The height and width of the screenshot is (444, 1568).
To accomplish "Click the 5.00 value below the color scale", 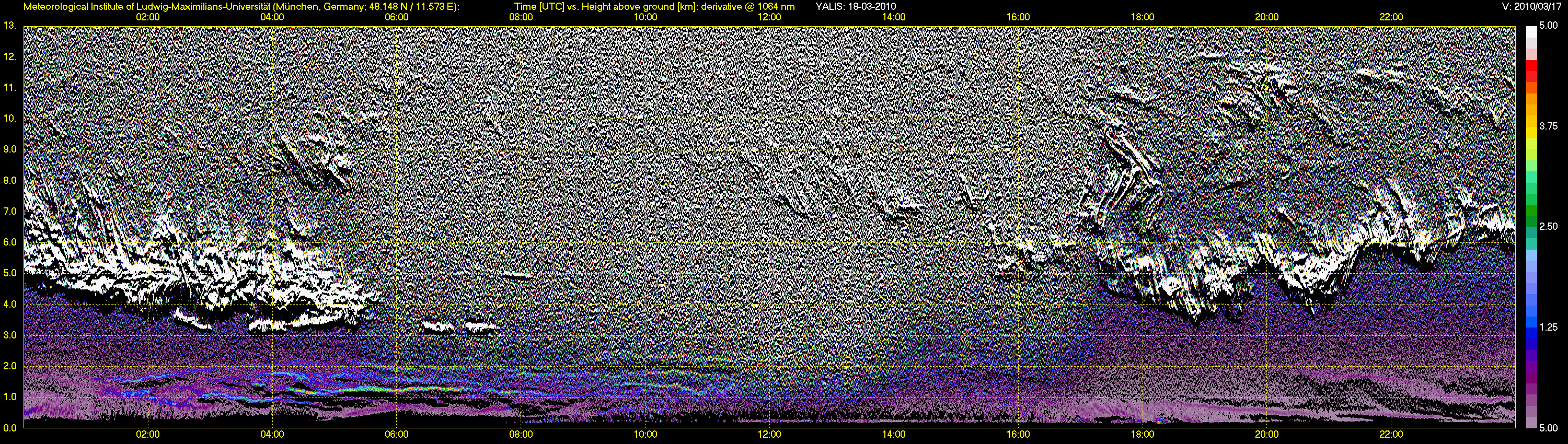I will click(x=1548, y=428).
